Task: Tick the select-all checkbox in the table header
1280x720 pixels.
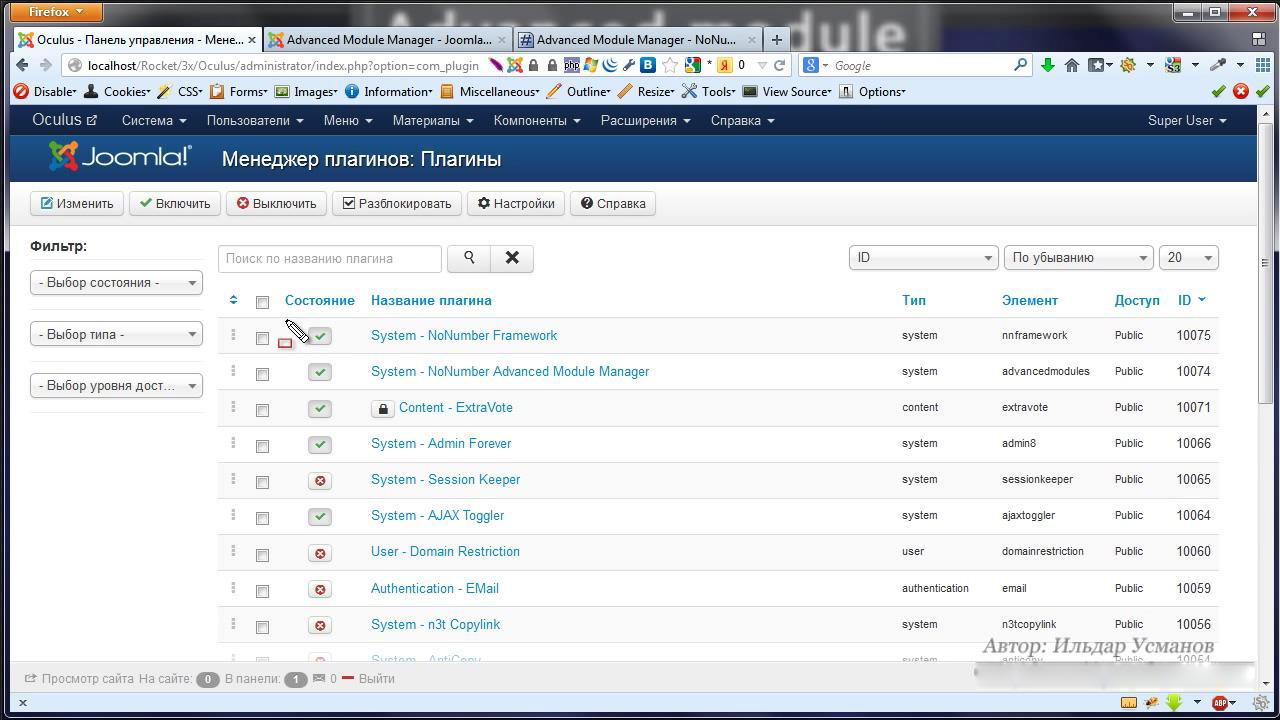Action: tap(262, 302)
